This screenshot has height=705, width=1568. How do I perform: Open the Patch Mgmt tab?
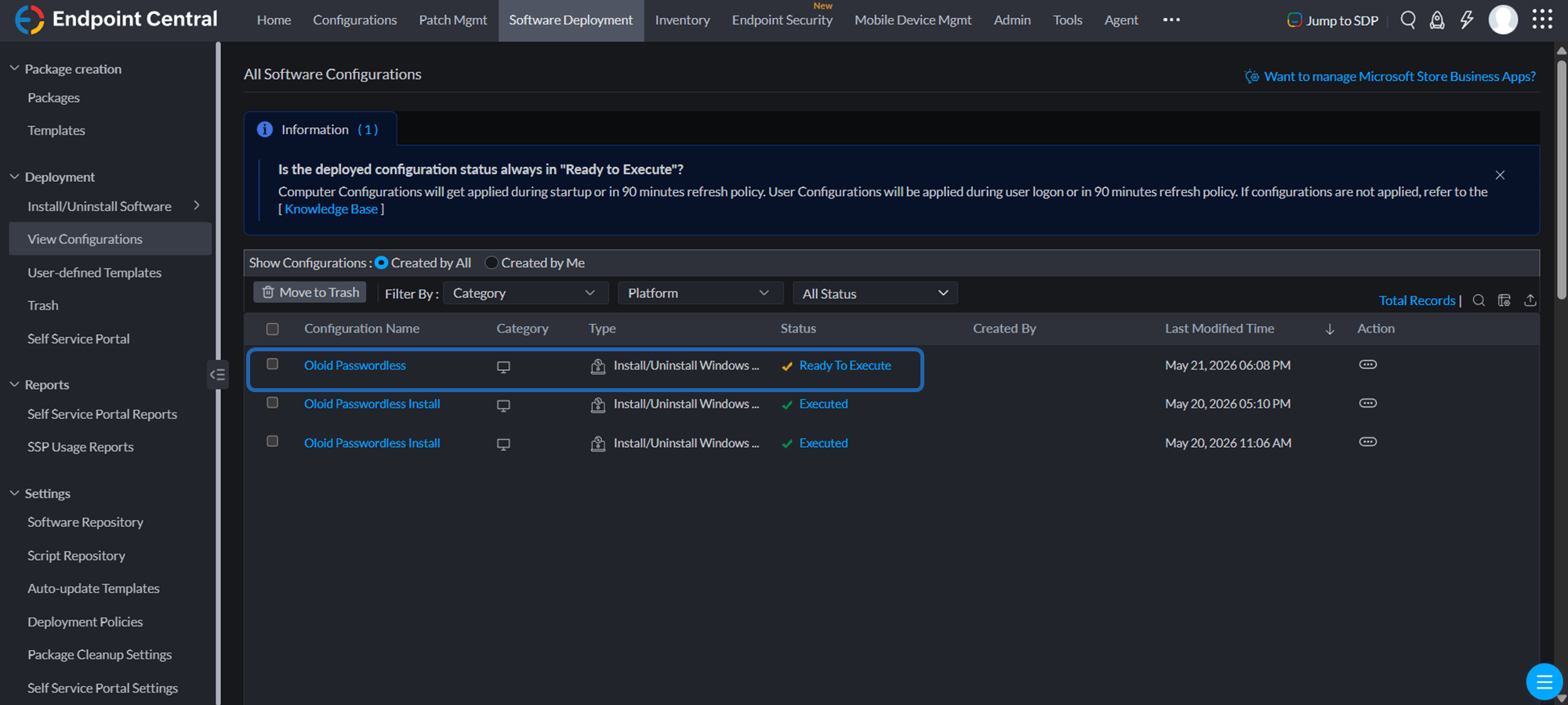point(453,20)
